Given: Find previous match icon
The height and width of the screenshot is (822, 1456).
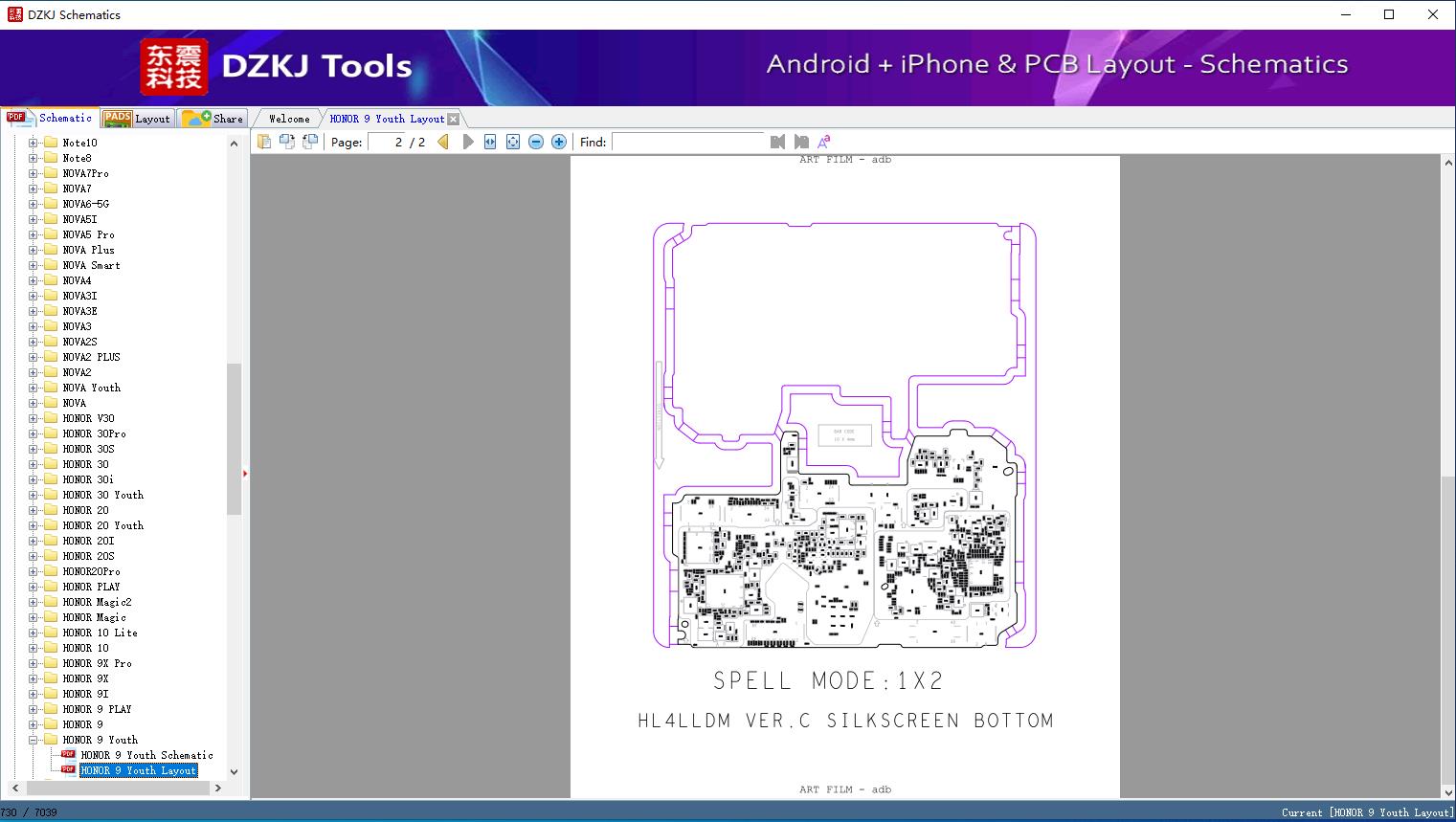Looking at the screenshot, I should coord(777,142).
